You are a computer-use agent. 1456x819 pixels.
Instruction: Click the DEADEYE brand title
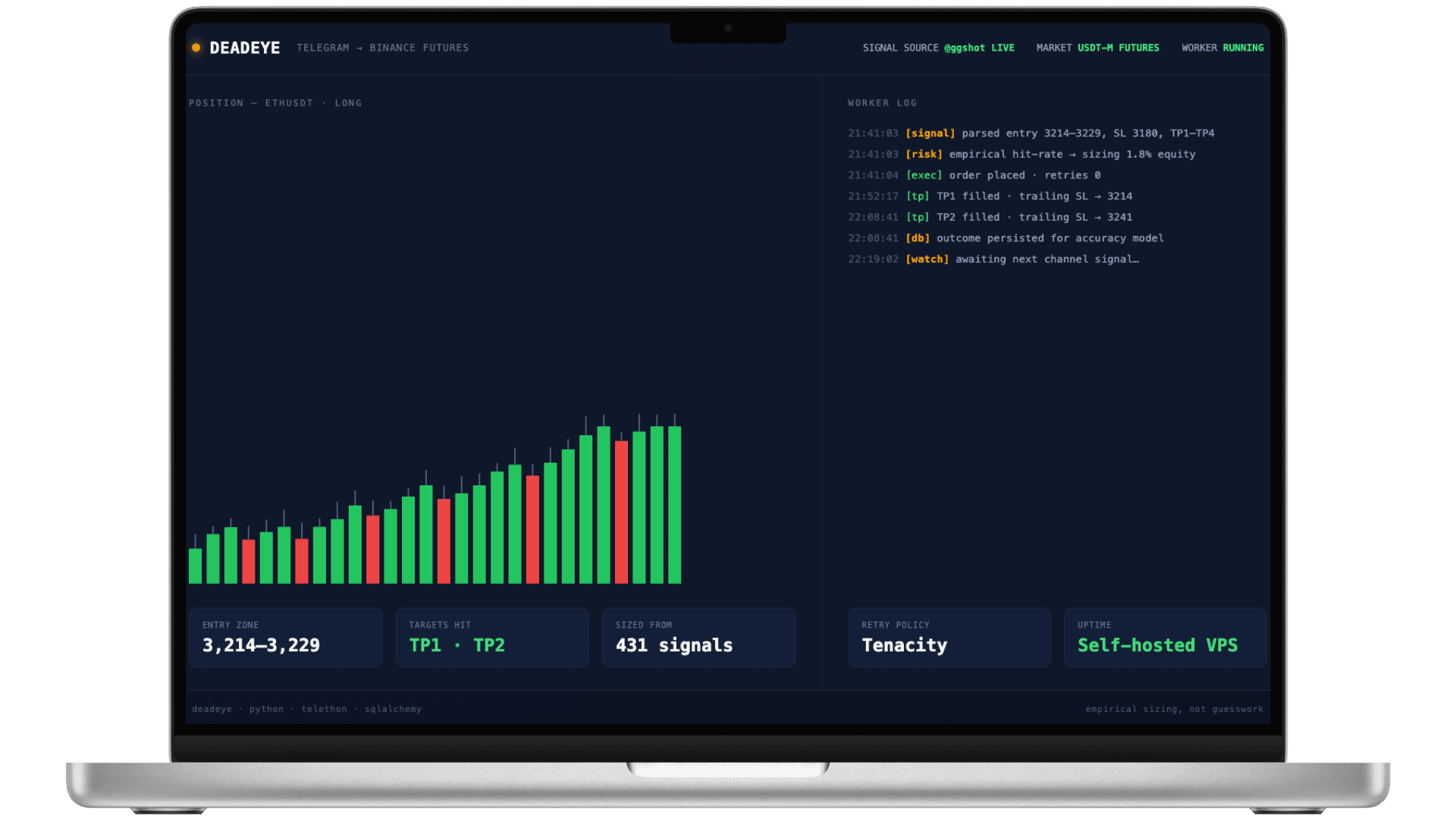(244, 48)
